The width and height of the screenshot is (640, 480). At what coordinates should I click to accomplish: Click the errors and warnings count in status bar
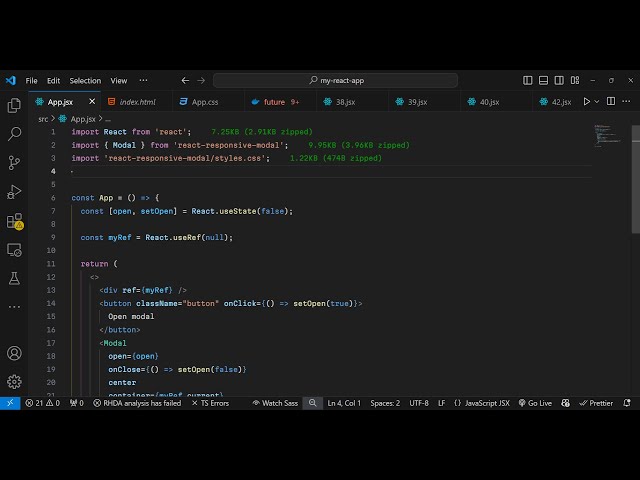pos(42,403)
